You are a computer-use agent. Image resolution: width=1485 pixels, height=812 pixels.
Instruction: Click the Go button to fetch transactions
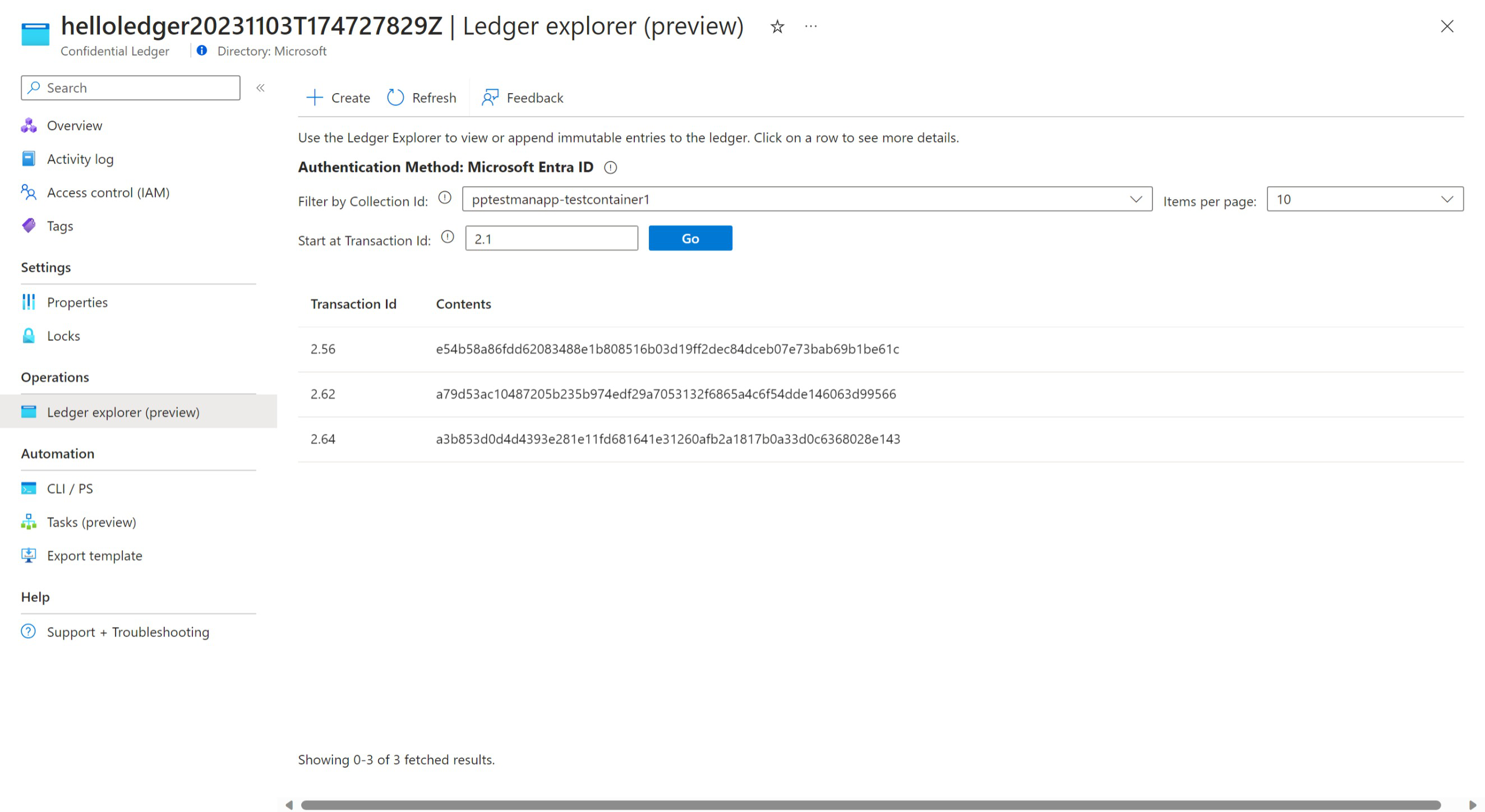pos(690,238)
